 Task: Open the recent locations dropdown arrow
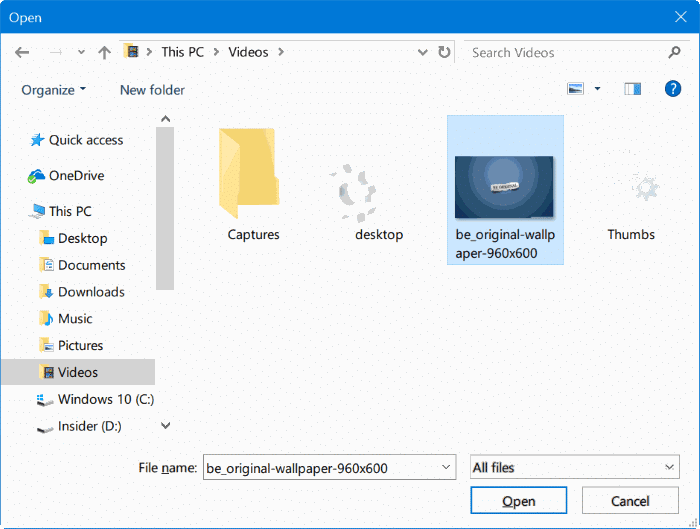coord(81,52)
